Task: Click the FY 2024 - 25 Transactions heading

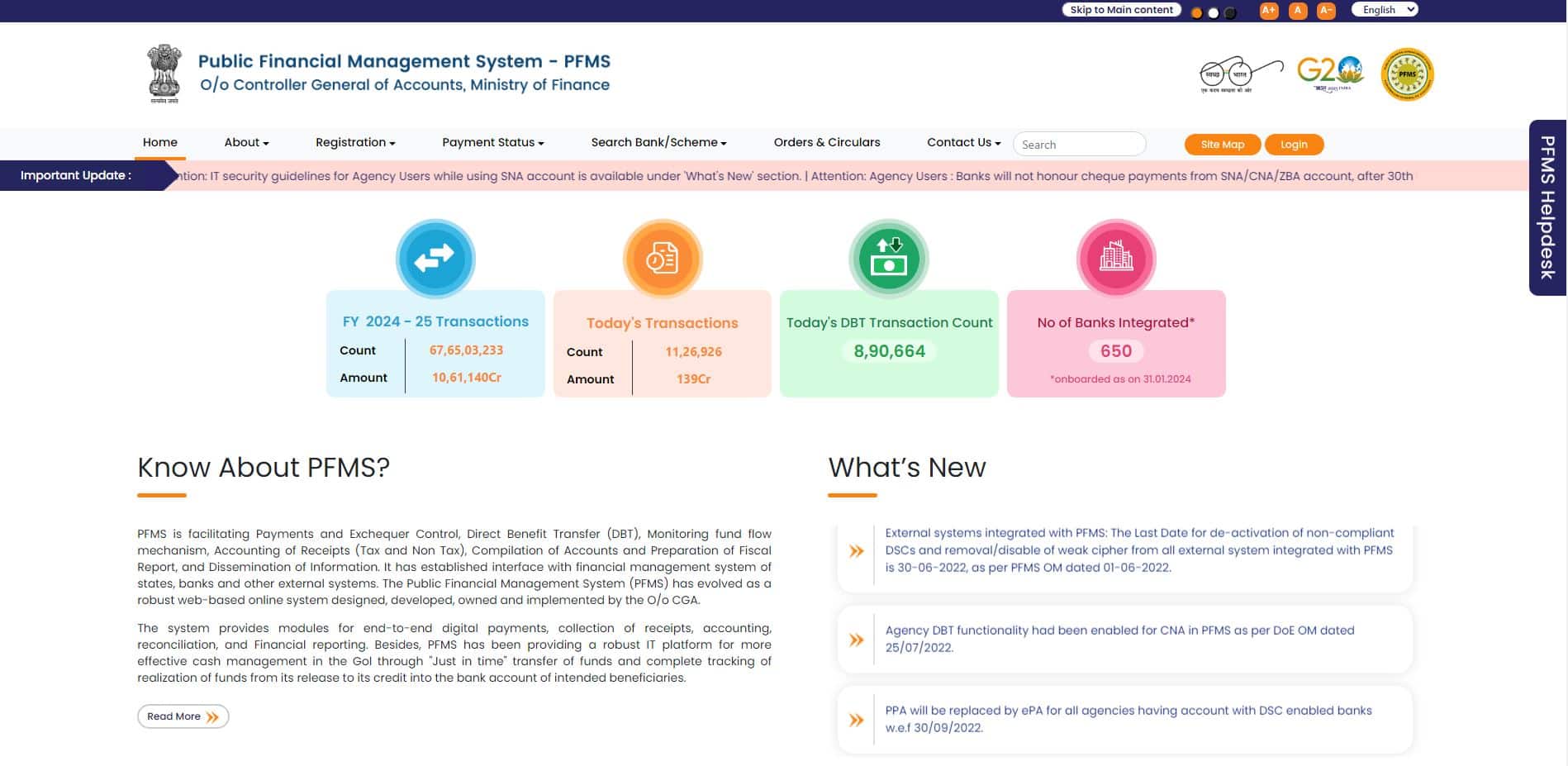Action: 435,321
